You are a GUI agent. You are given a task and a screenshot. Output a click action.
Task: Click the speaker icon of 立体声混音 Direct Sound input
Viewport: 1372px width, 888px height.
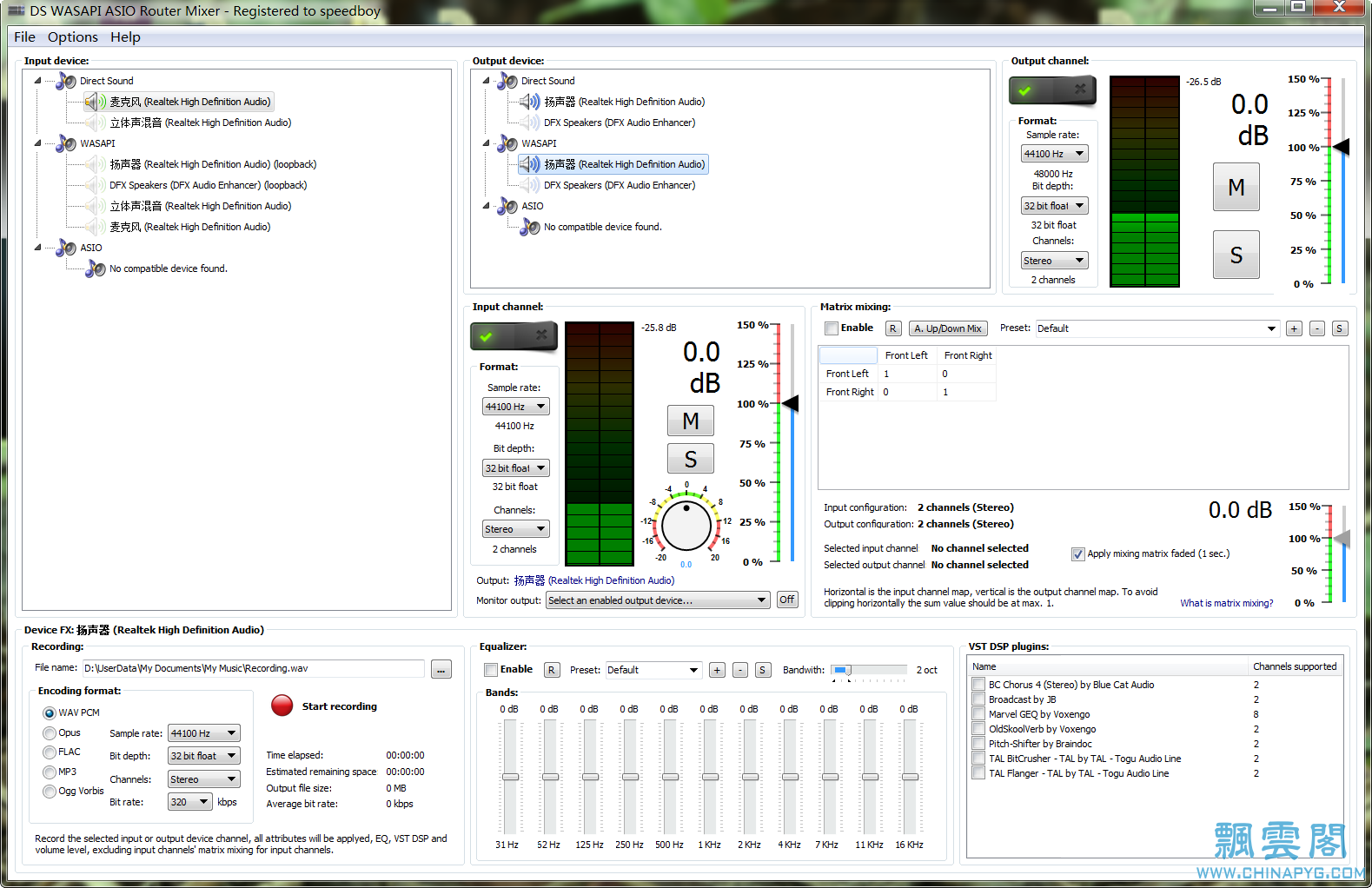(x=96, y=123)
